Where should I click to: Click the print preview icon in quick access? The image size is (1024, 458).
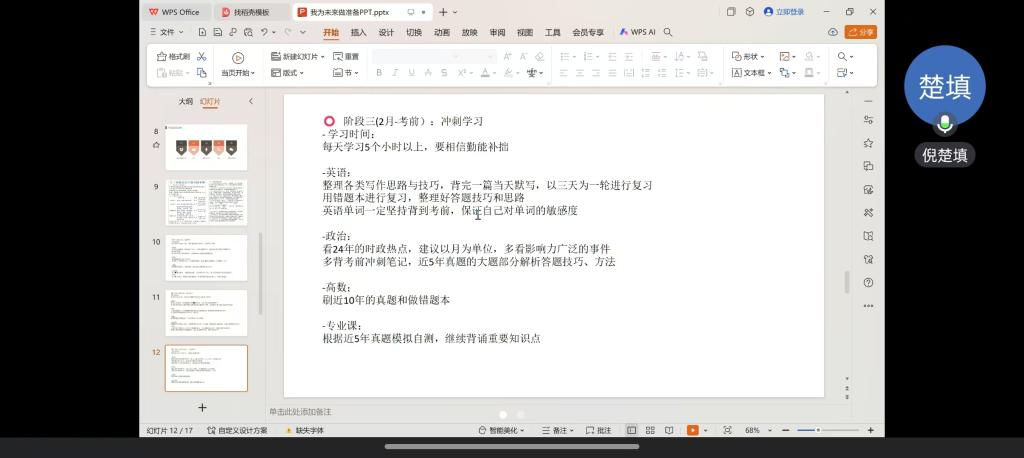pyautogui.click(x=248, y=32)
